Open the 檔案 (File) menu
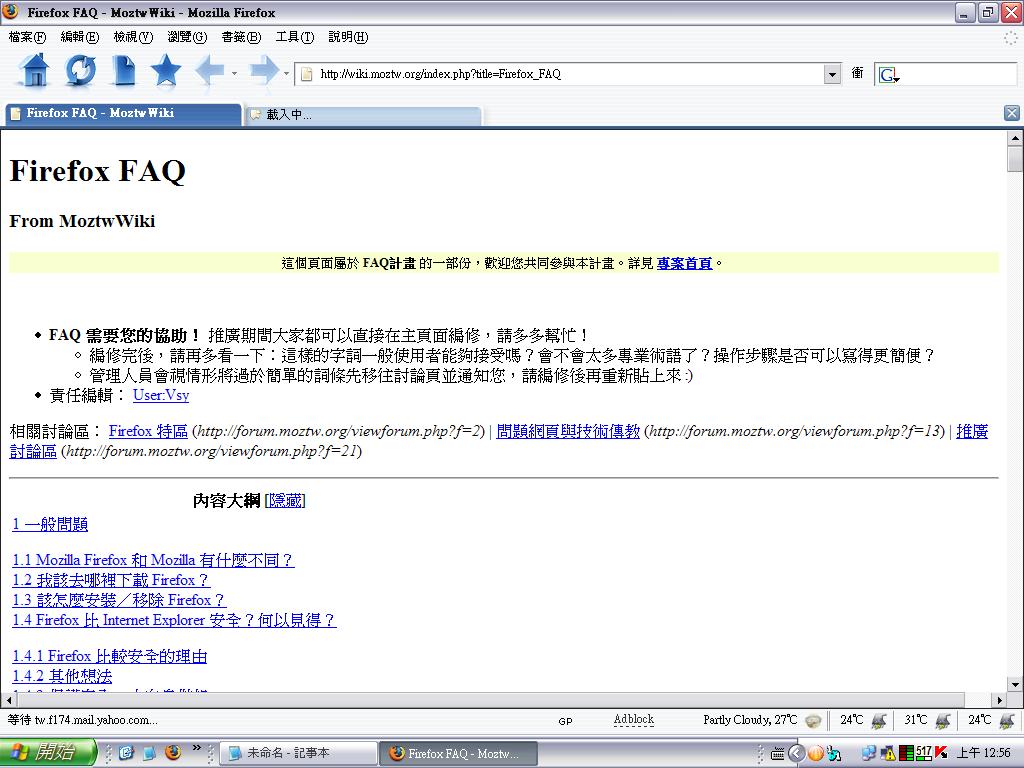1024x768 pixels. tap(27, 37)
